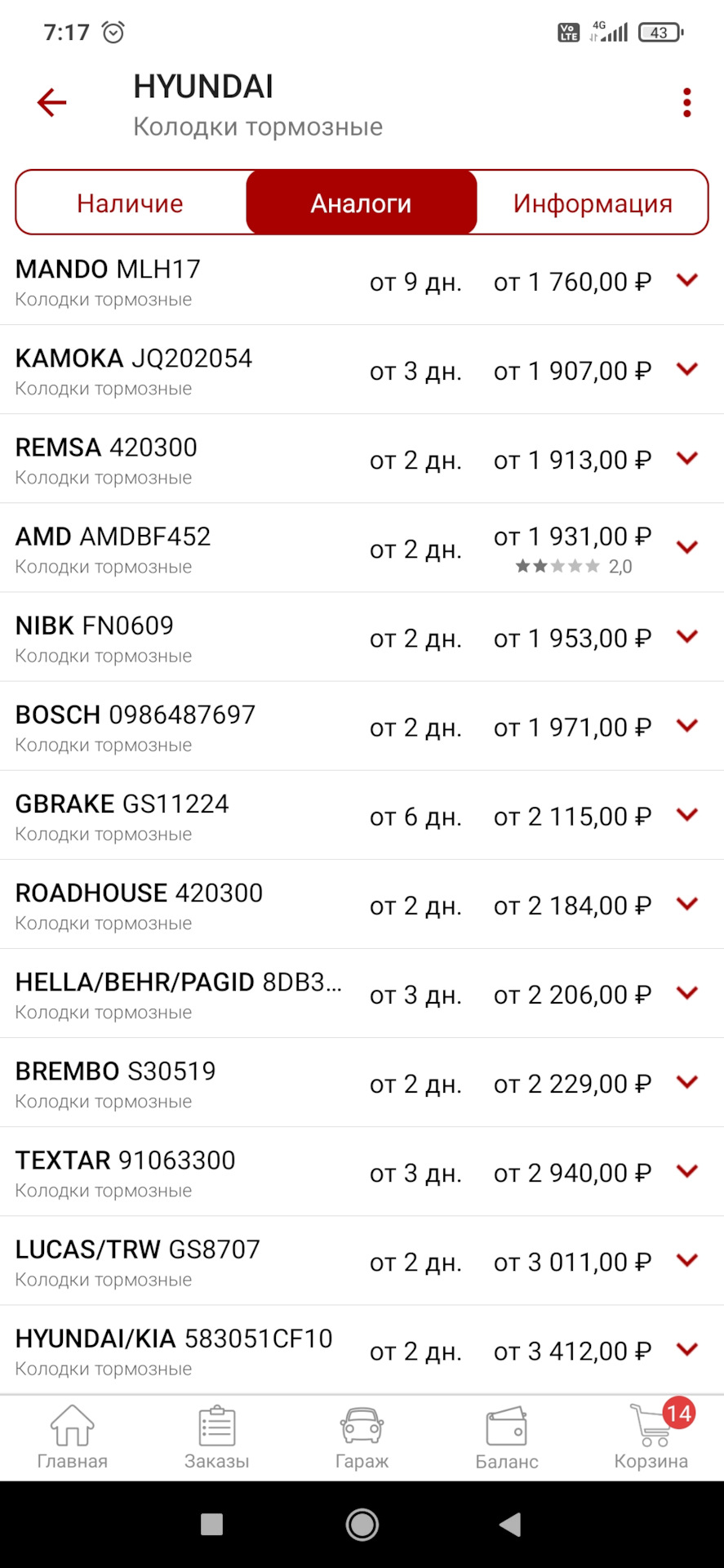Expand the BREMBO S30519 offers chevron

click(687, 1082)
